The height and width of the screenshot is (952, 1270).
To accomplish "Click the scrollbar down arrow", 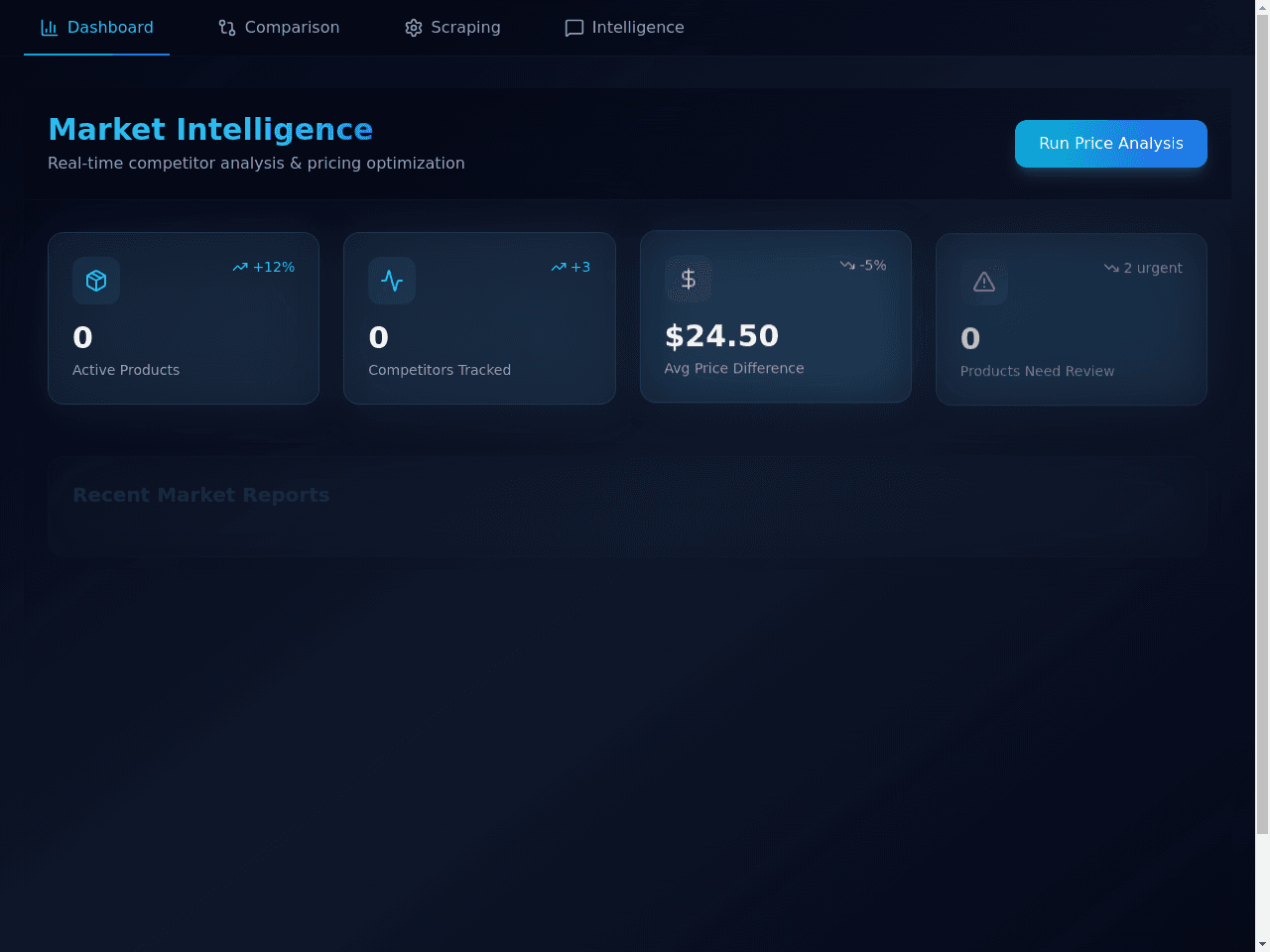I will (x=1262, y=943).
